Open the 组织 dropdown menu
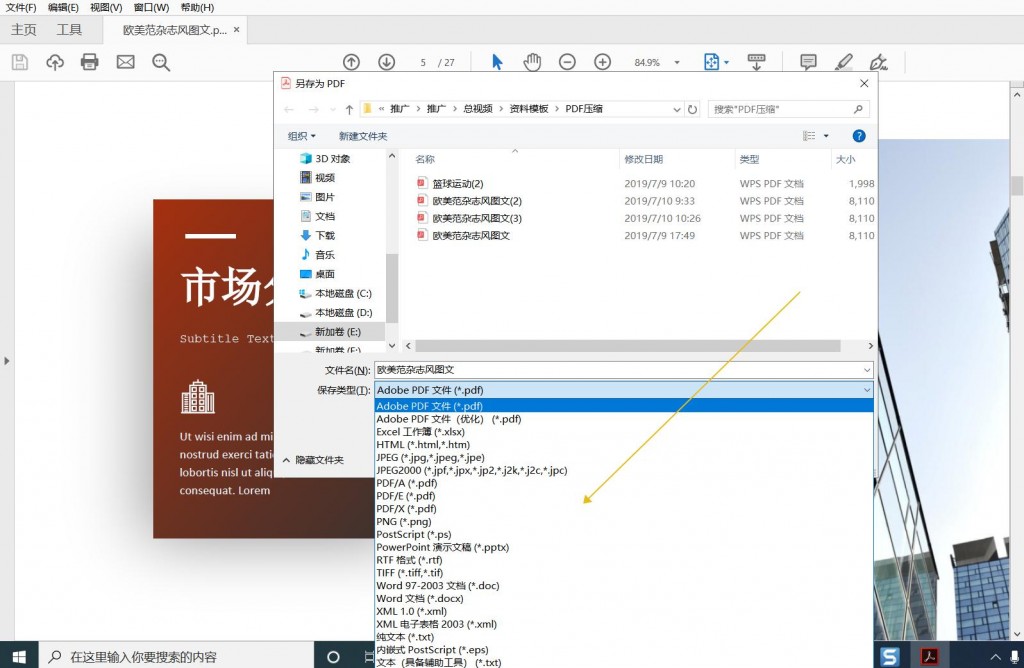 pyautogui.click(x=301, y=136)
